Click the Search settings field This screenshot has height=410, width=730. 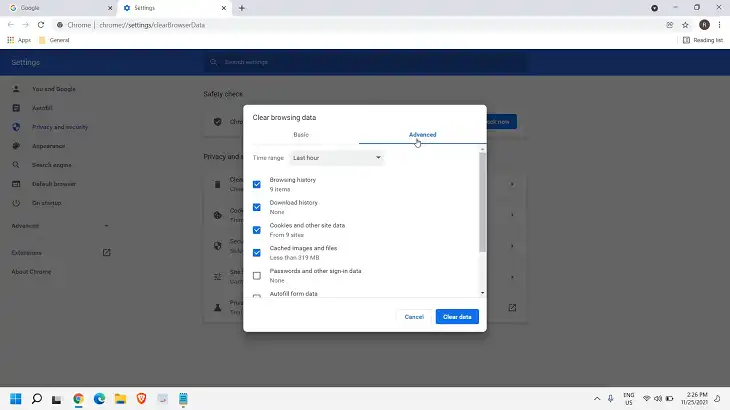pyautogui.click(x=366, y=62)
